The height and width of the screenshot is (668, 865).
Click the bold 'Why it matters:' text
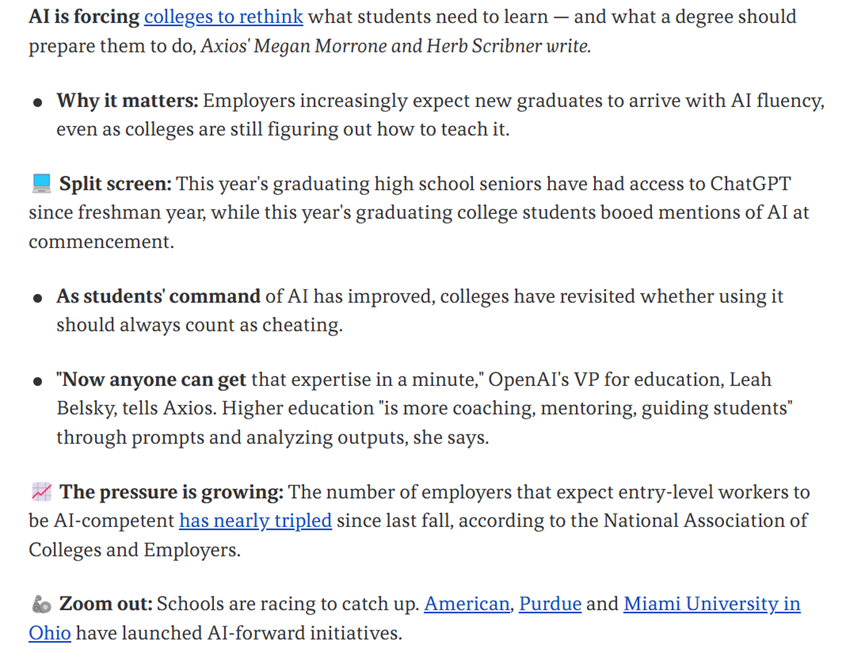127,101
